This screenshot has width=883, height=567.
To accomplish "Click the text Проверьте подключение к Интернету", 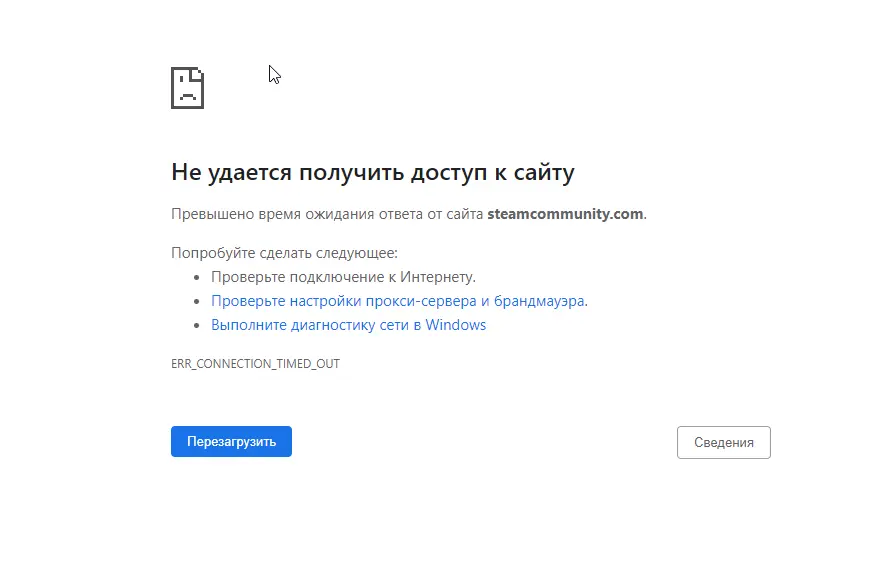I will pyautogui.click(x=344, y=277).
